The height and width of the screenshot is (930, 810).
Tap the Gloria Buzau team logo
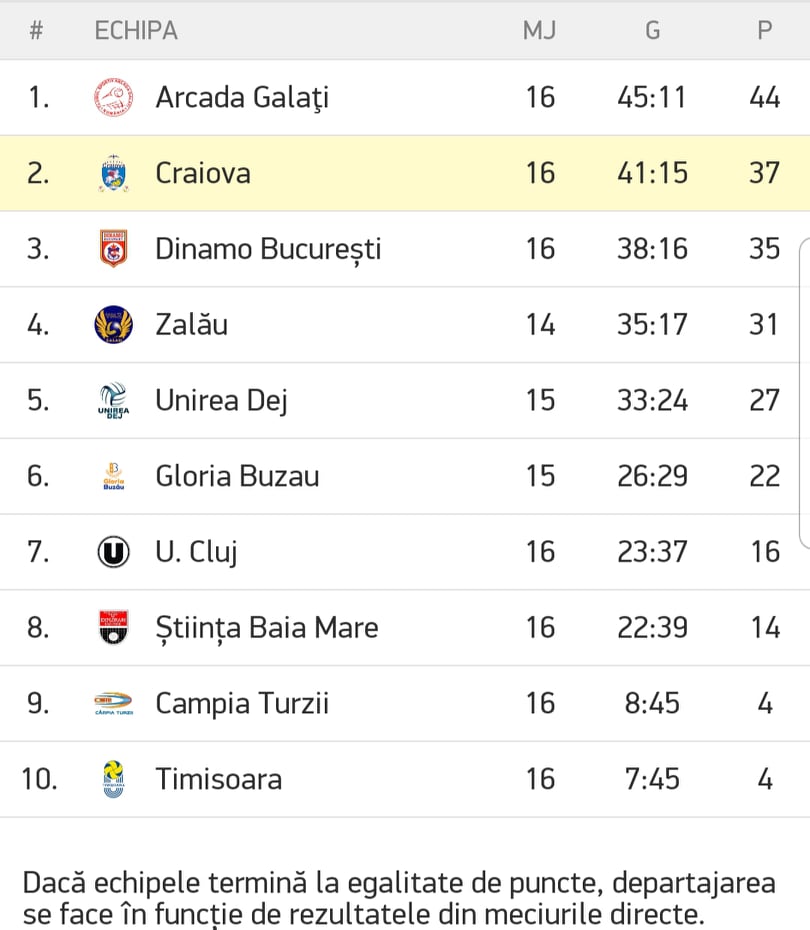tap(113, 476)
